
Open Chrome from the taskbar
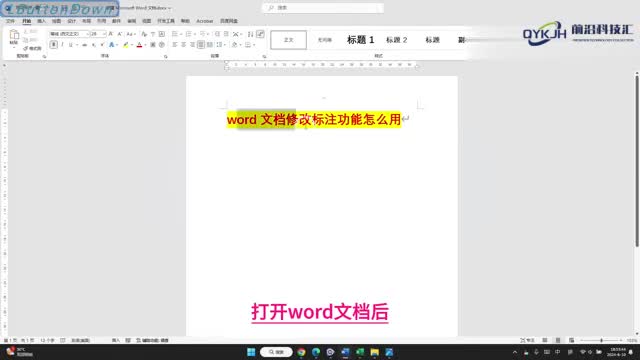(301, 352)
